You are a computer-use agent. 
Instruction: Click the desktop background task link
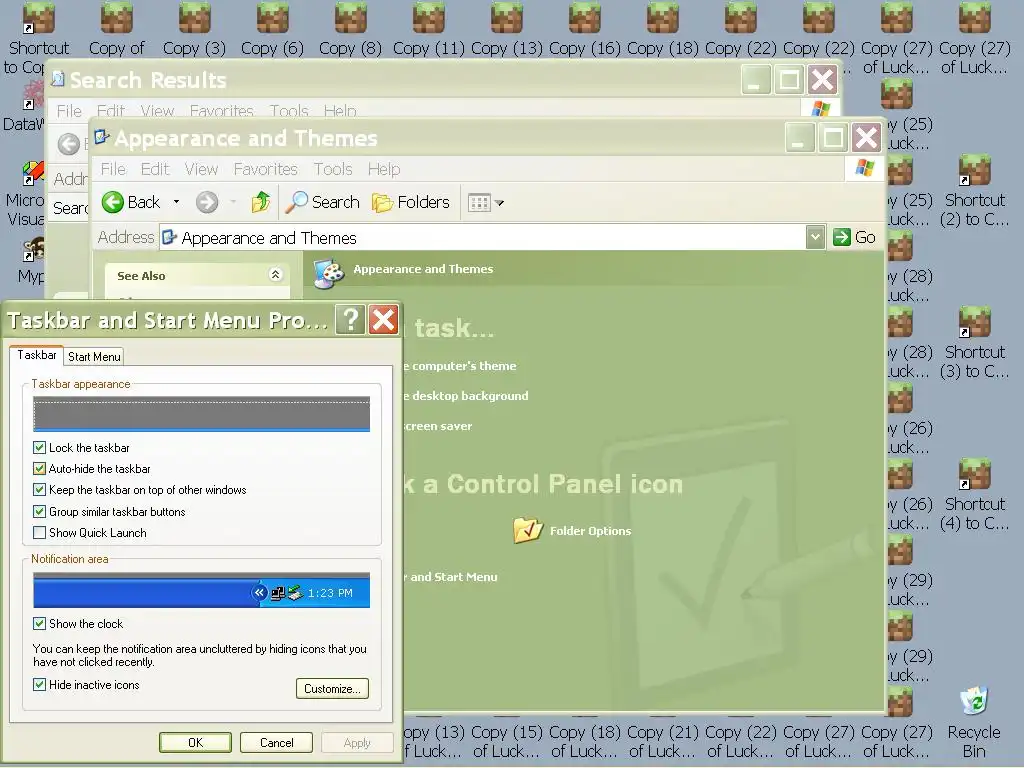[466, 396]
